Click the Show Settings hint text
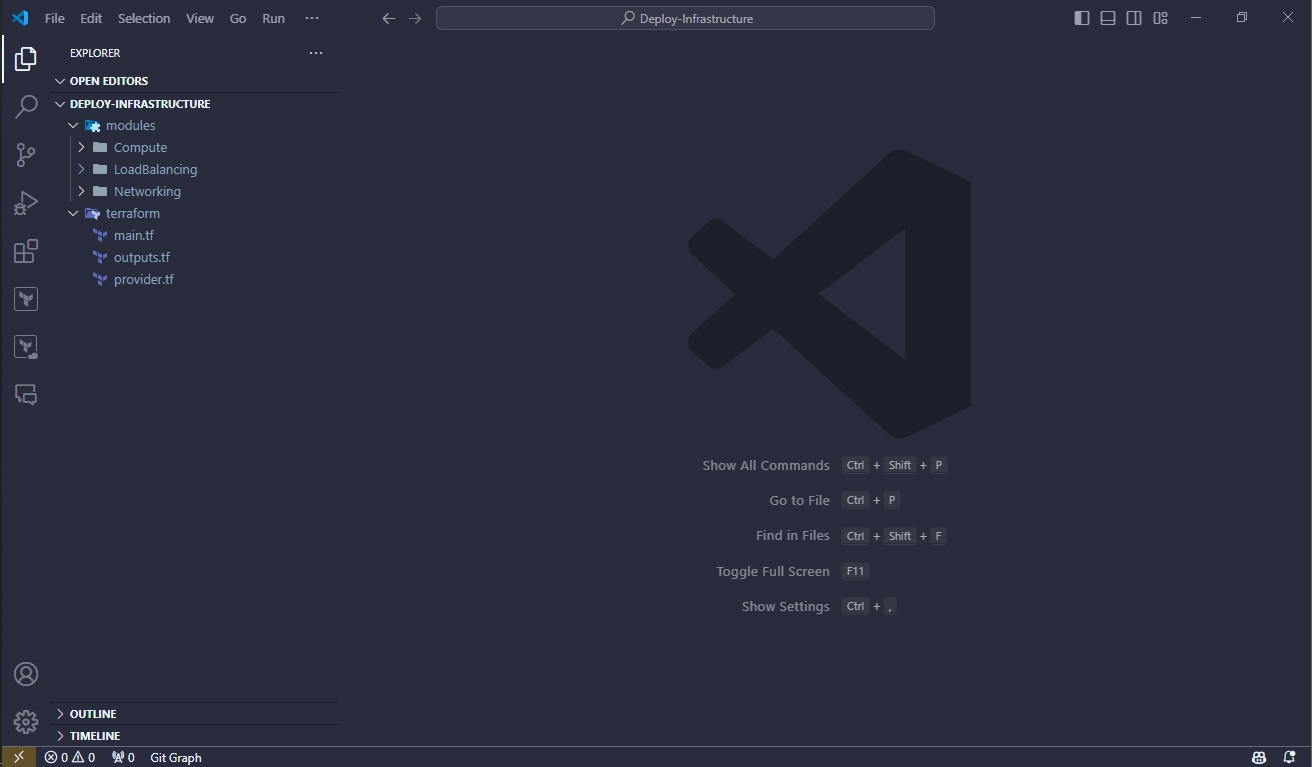This screenshot has width=1312, height=767. pyautogui.click(x=786, y=606)
